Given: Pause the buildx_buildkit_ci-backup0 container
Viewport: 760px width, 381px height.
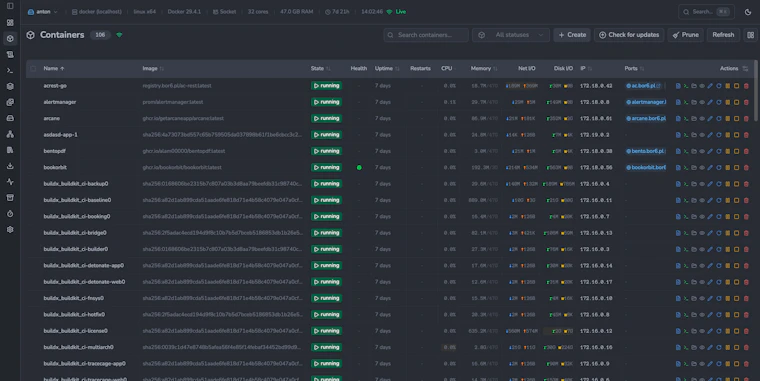Looking at the screenshot, I should pos(728,184).
